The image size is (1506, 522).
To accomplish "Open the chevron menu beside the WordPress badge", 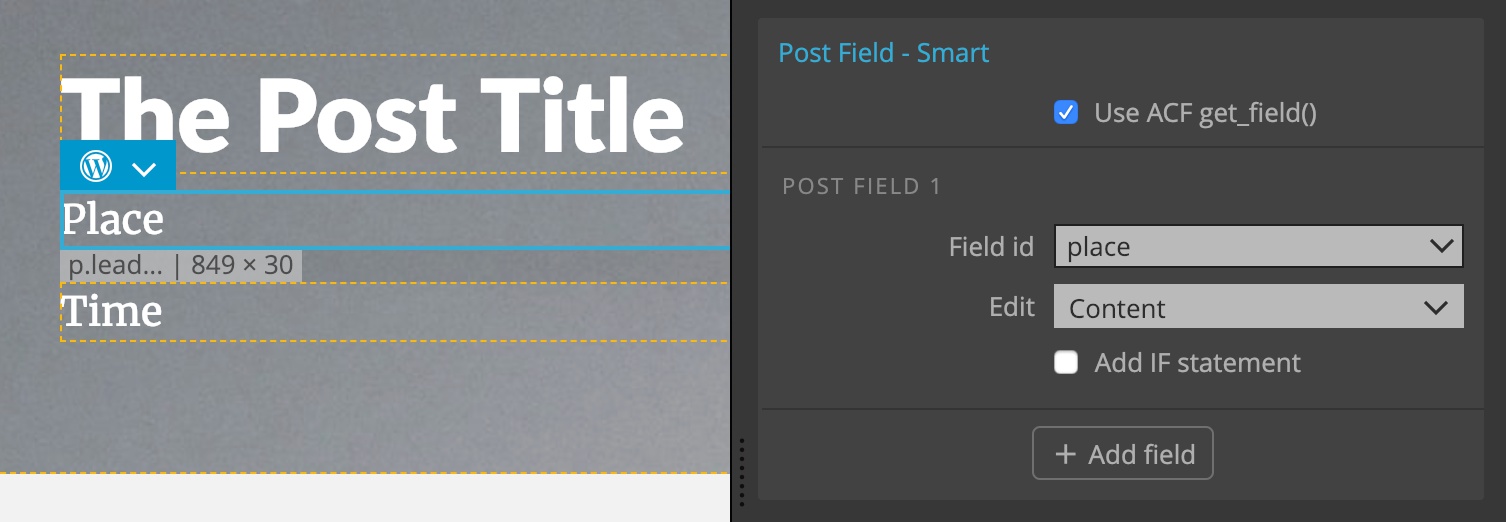I will (144, 169).
